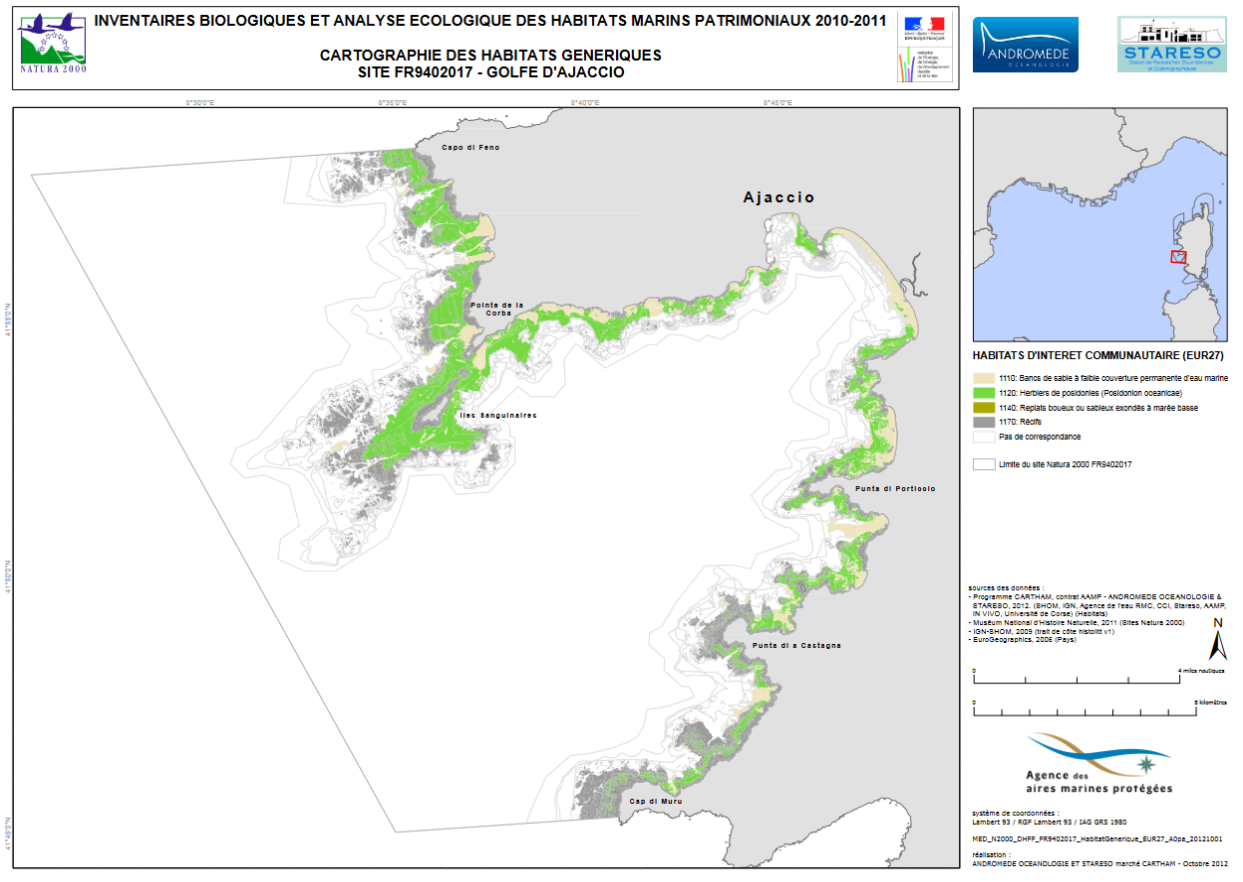Open the Andromede Oceanologie logo
1243x882 pixels.
coord(1025,45)
